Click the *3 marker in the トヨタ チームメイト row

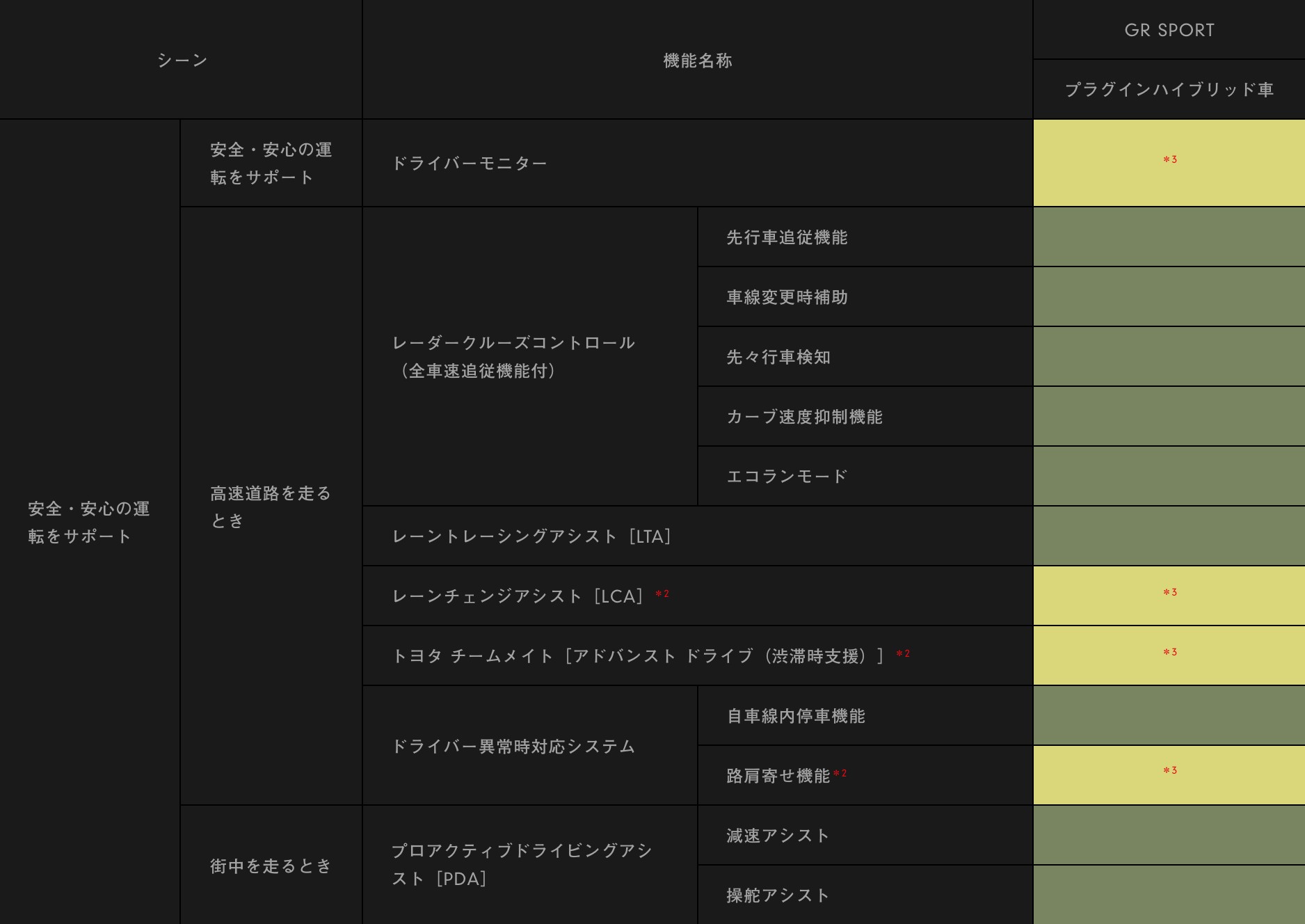pyautogui.click(x=1170, y=653)
